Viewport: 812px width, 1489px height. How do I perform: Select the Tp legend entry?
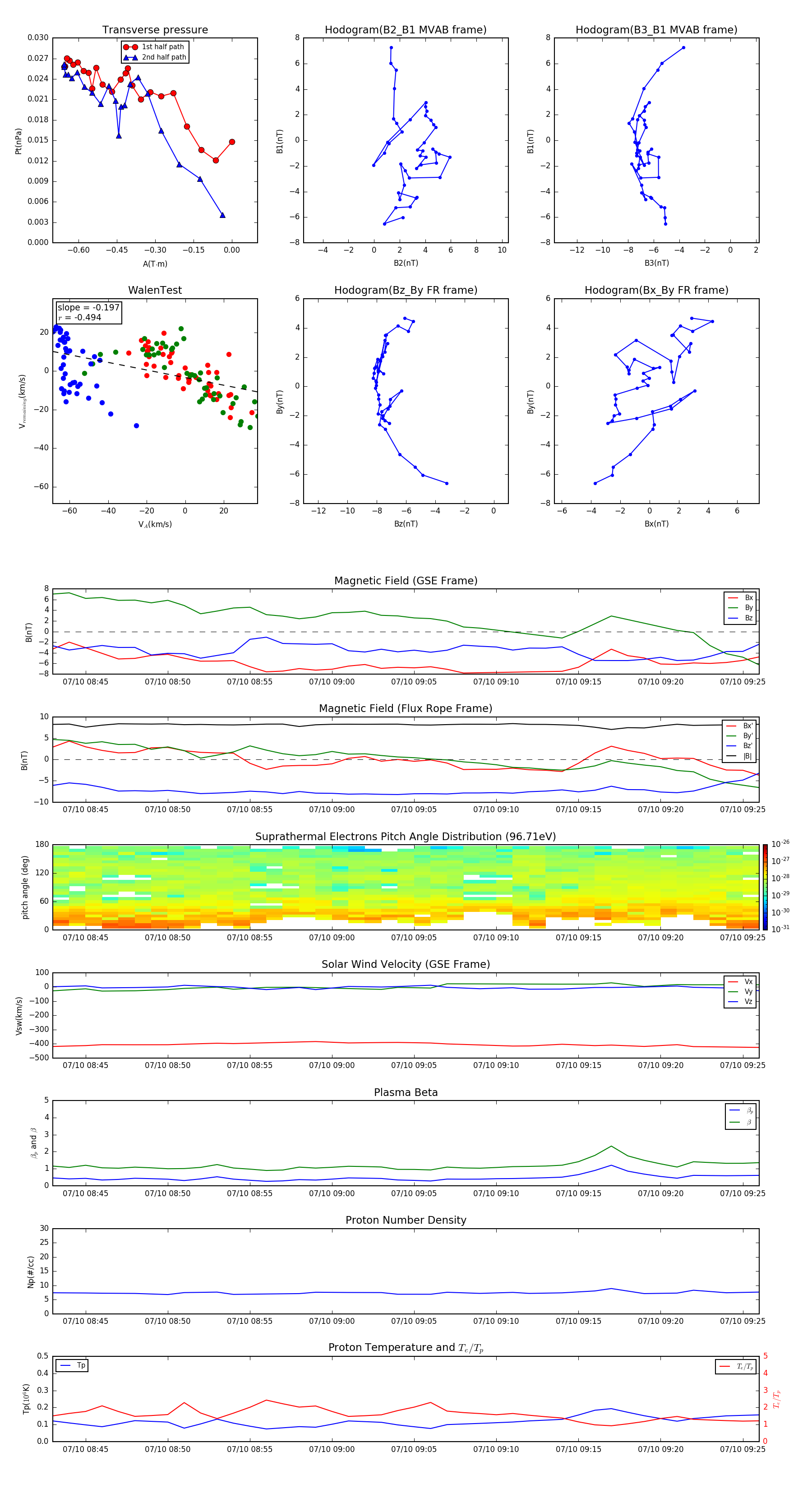point(72,1365)
